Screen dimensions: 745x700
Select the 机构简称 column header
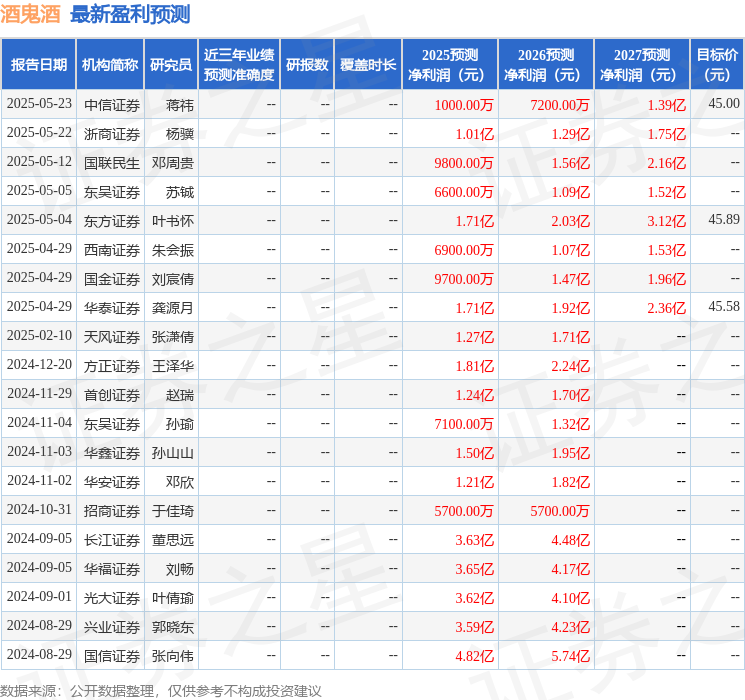click(110, 65)
